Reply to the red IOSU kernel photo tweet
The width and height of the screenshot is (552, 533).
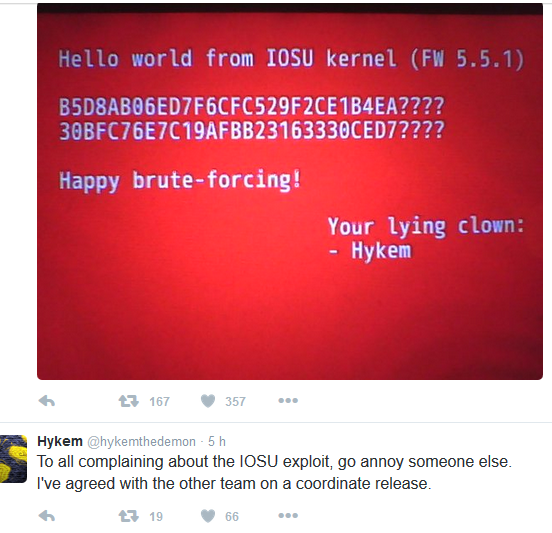46,401
